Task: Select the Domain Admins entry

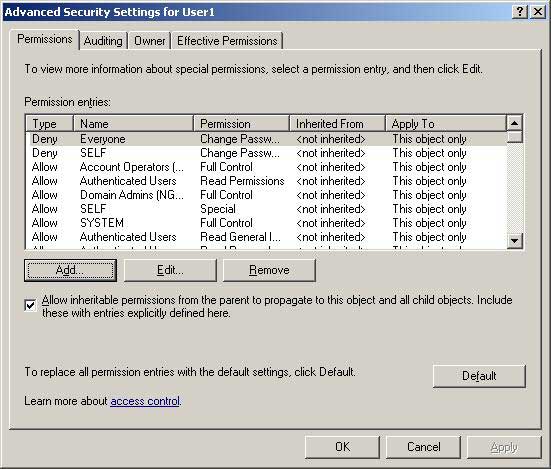Action: click(x=266, y=195)
